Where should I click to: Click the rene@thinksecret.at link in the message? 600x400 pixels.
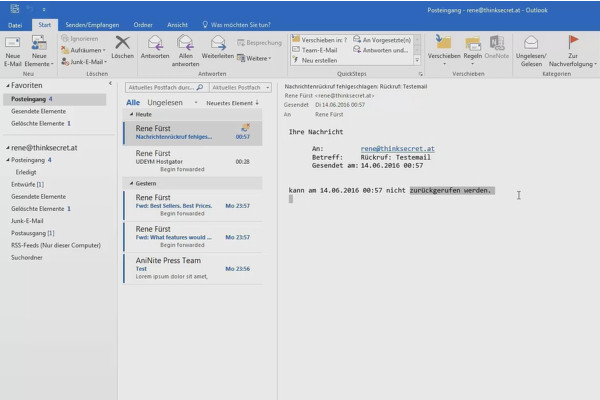(398, 149)
